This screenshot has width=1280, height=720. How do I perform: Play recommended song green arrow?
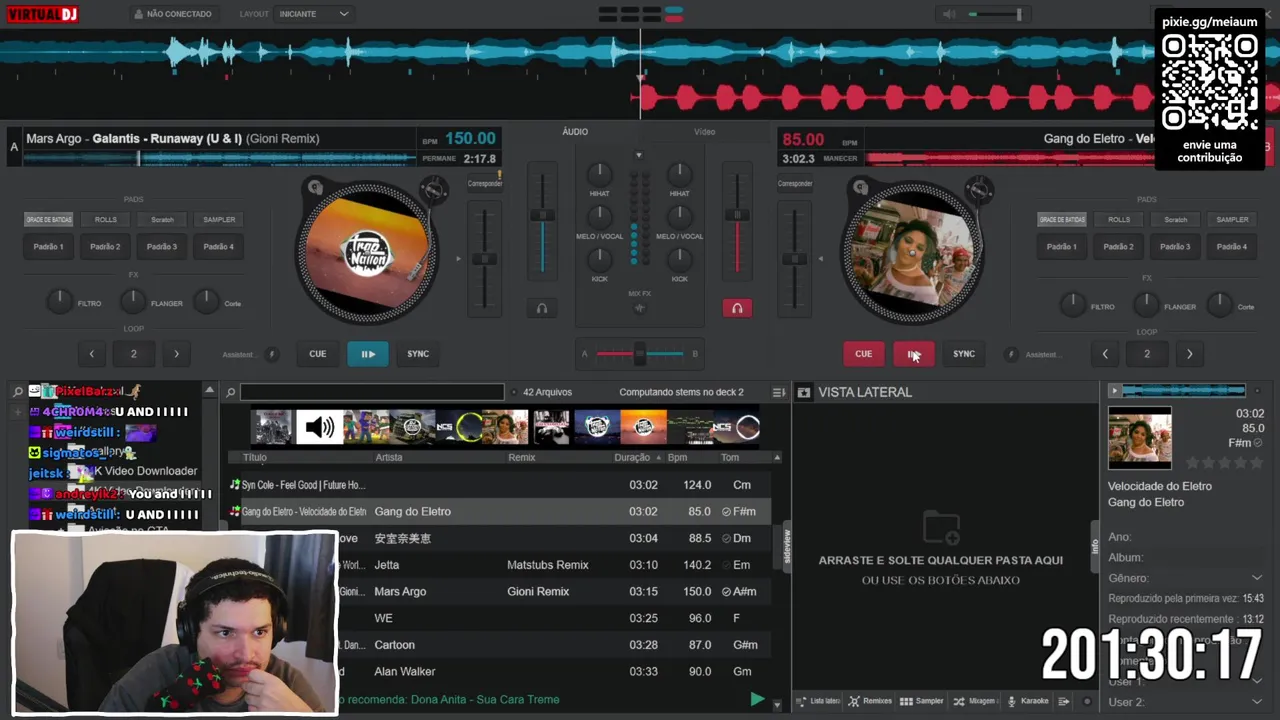(757, 699)
